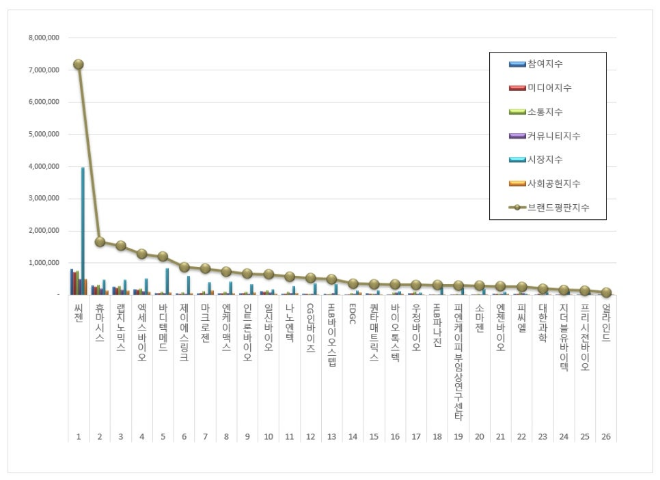The width and height of the screenshot is (660, 480).
Task: Click the 미디어지수 red legend marker
Action: [517, 88]
